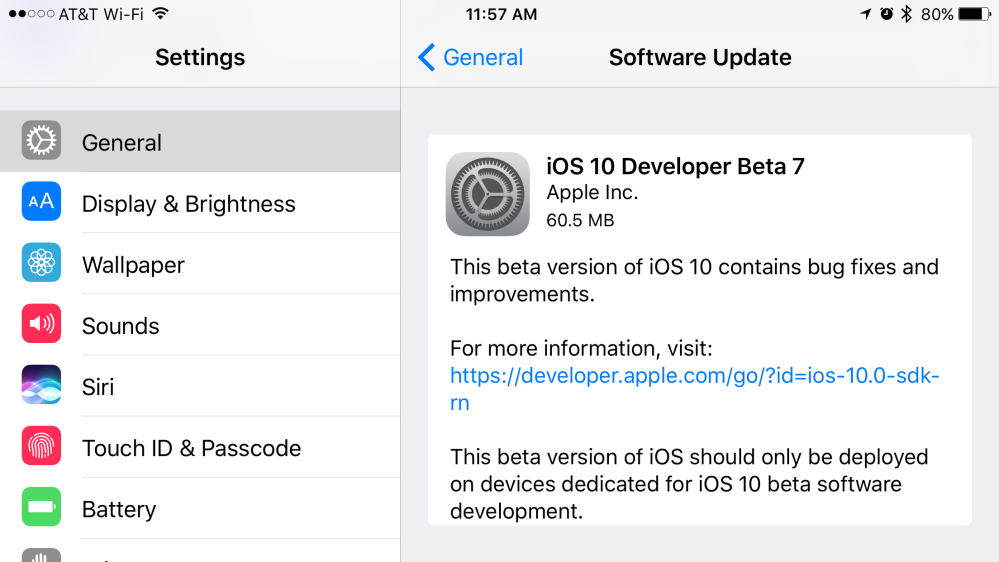Tap the red Sounds speaker icon

41,324
